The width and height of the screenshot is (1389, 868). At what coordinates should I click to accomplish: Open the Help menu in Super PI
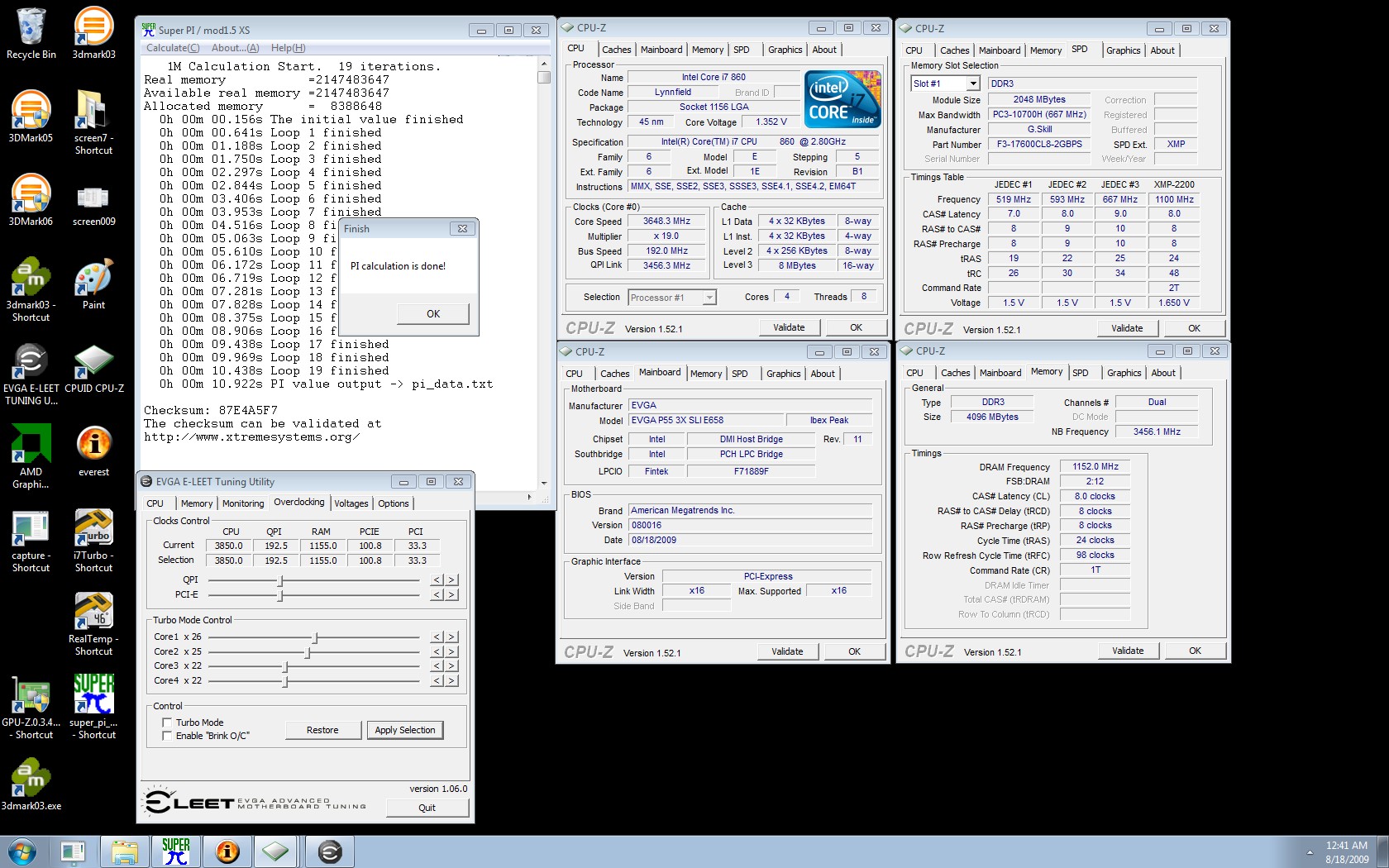288,48
